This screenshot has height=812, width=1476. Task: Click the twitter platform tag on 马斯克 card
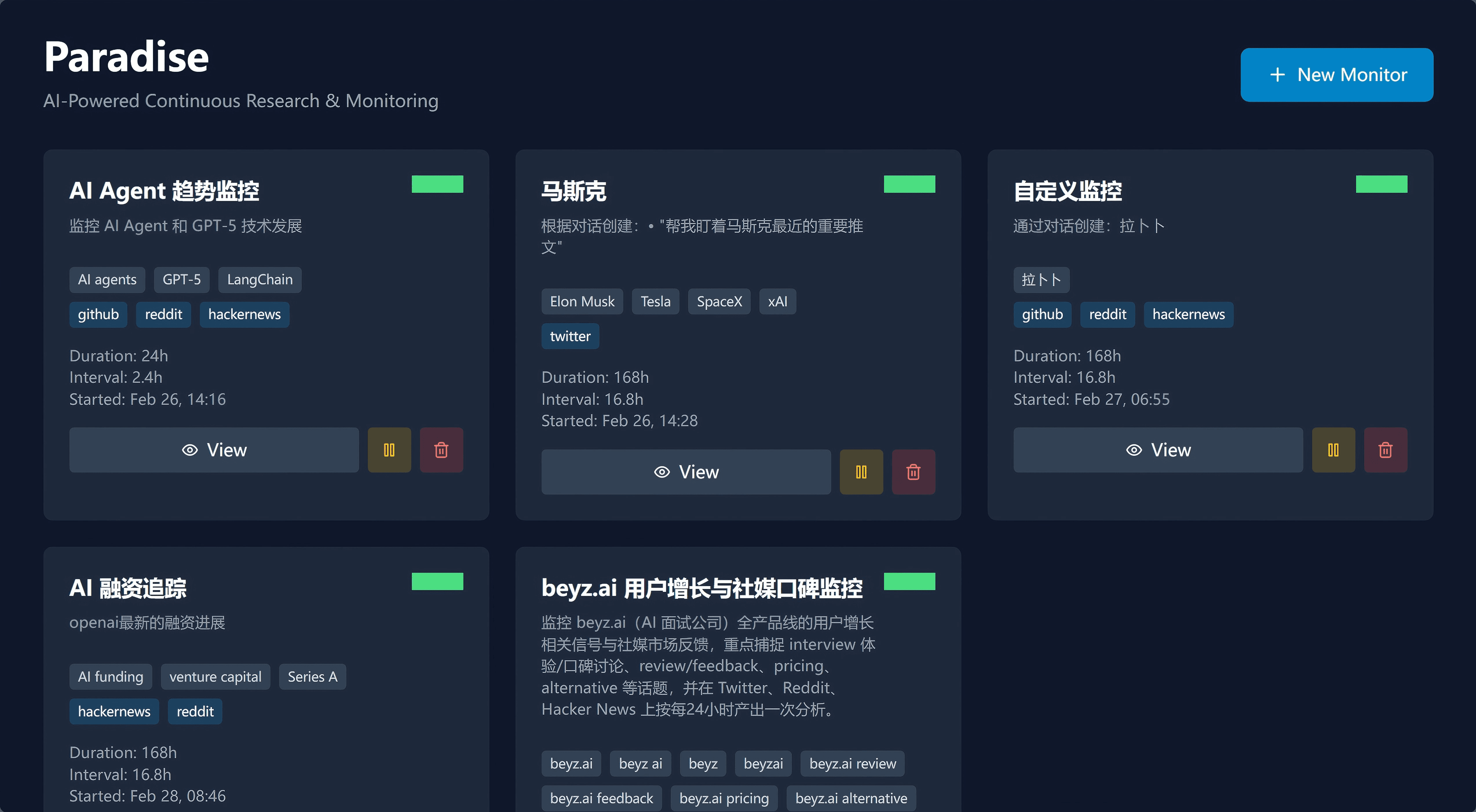click(x=570, y=336)
